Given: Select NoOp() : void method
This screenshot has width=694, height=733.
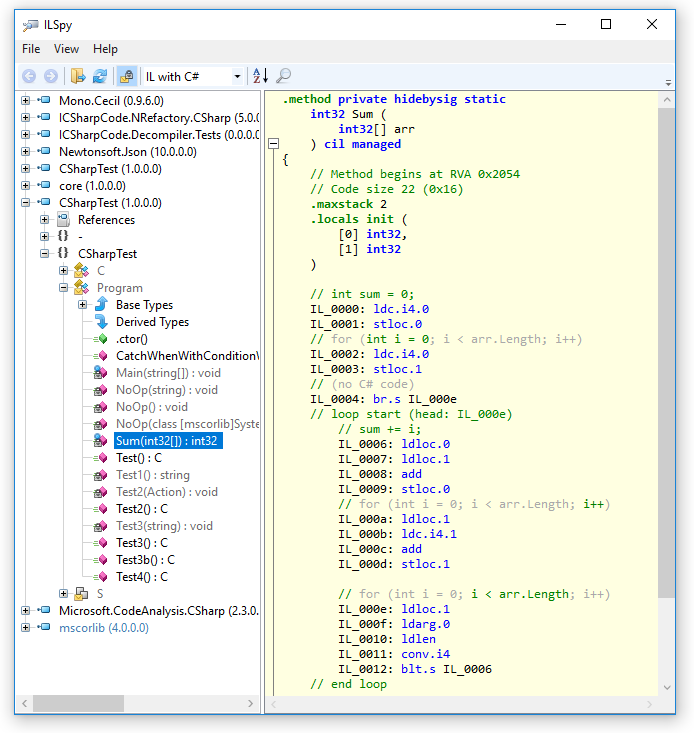Looking at the screenshot, I should click(152, 407).
